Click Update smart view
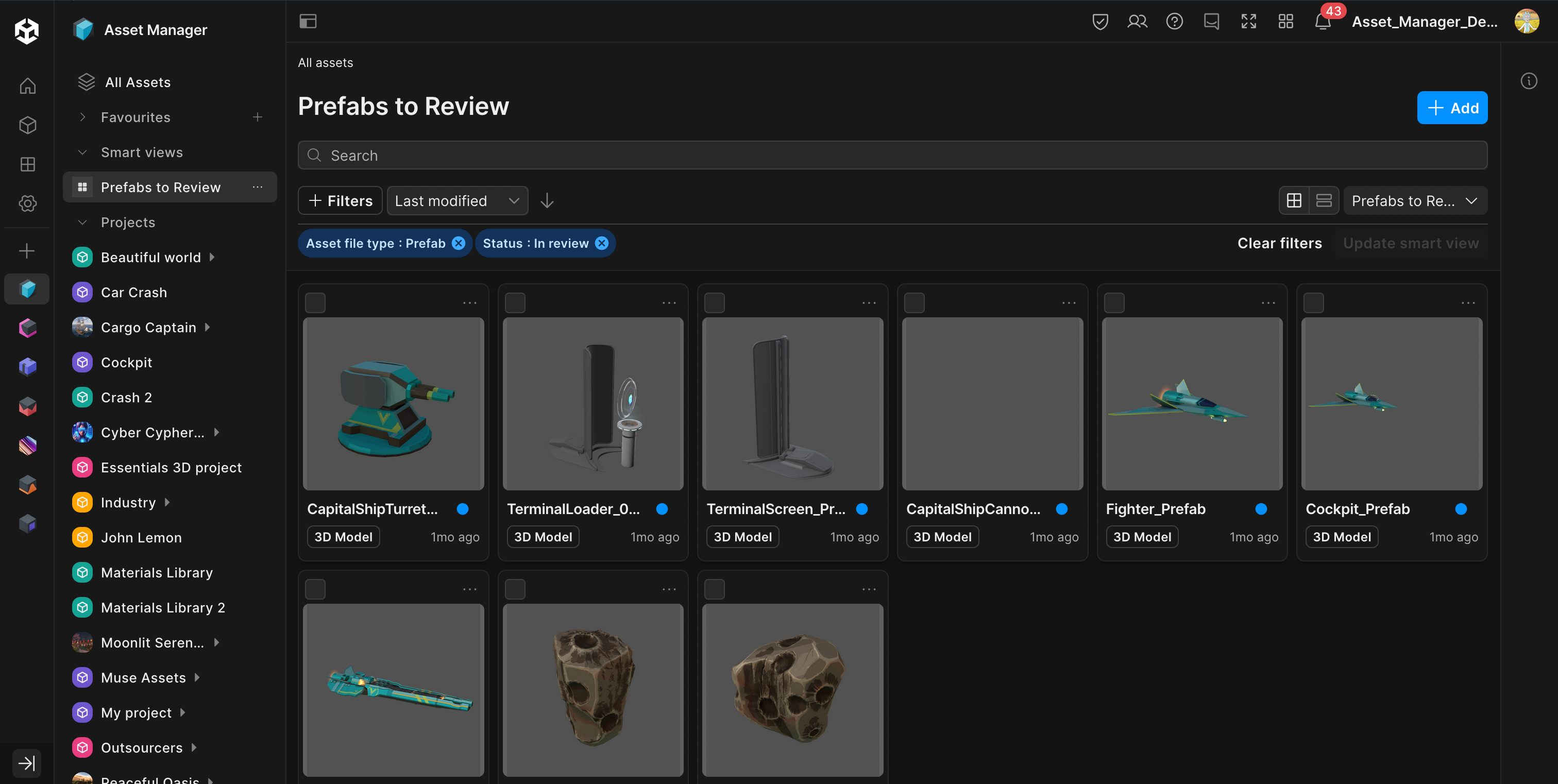The height and width of the screenshot is (784, 1558). [x=1411, y=244]
